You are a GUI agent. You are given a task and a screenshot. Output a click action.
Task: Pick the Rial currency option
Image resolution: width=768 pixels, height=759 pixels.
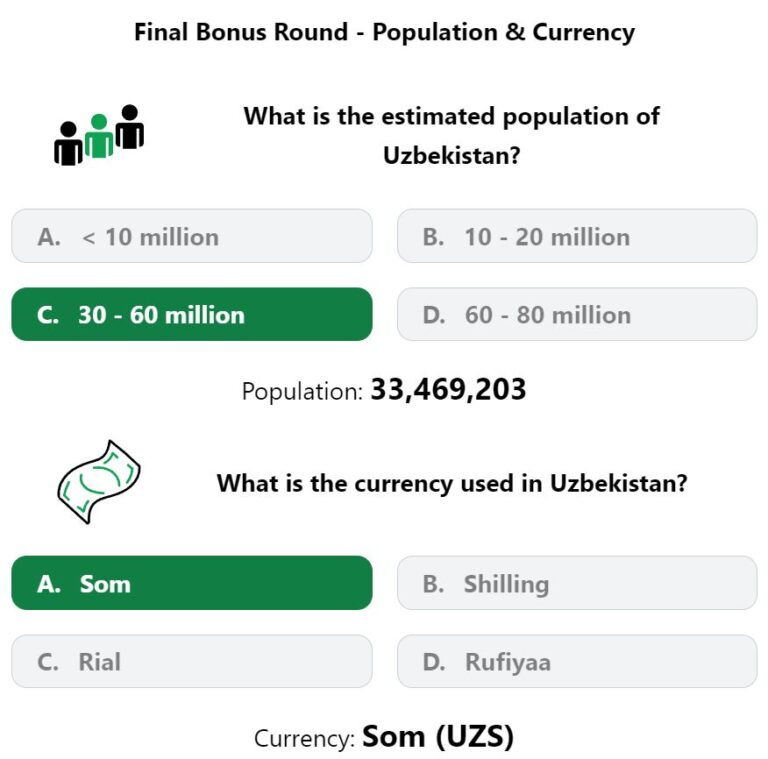point(192,661)
